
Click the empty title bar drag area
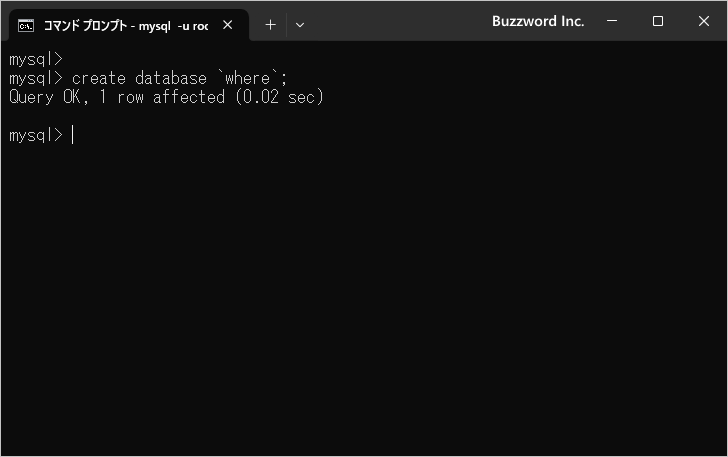(x=400, y=21)
